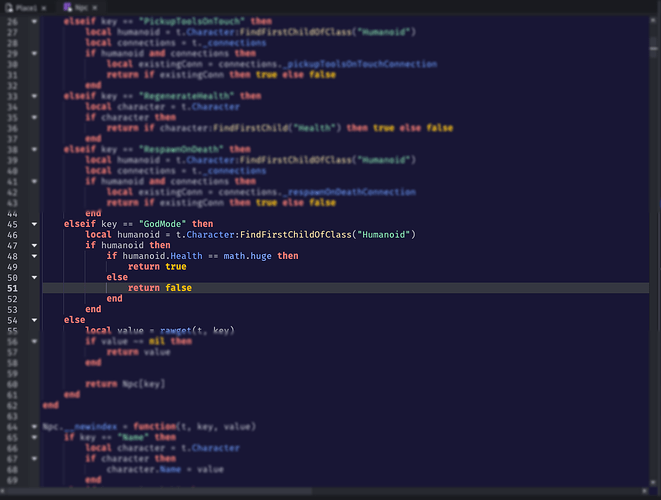
Task: Click 'if humanoid then' on line 47
Action: coord(128,245)
